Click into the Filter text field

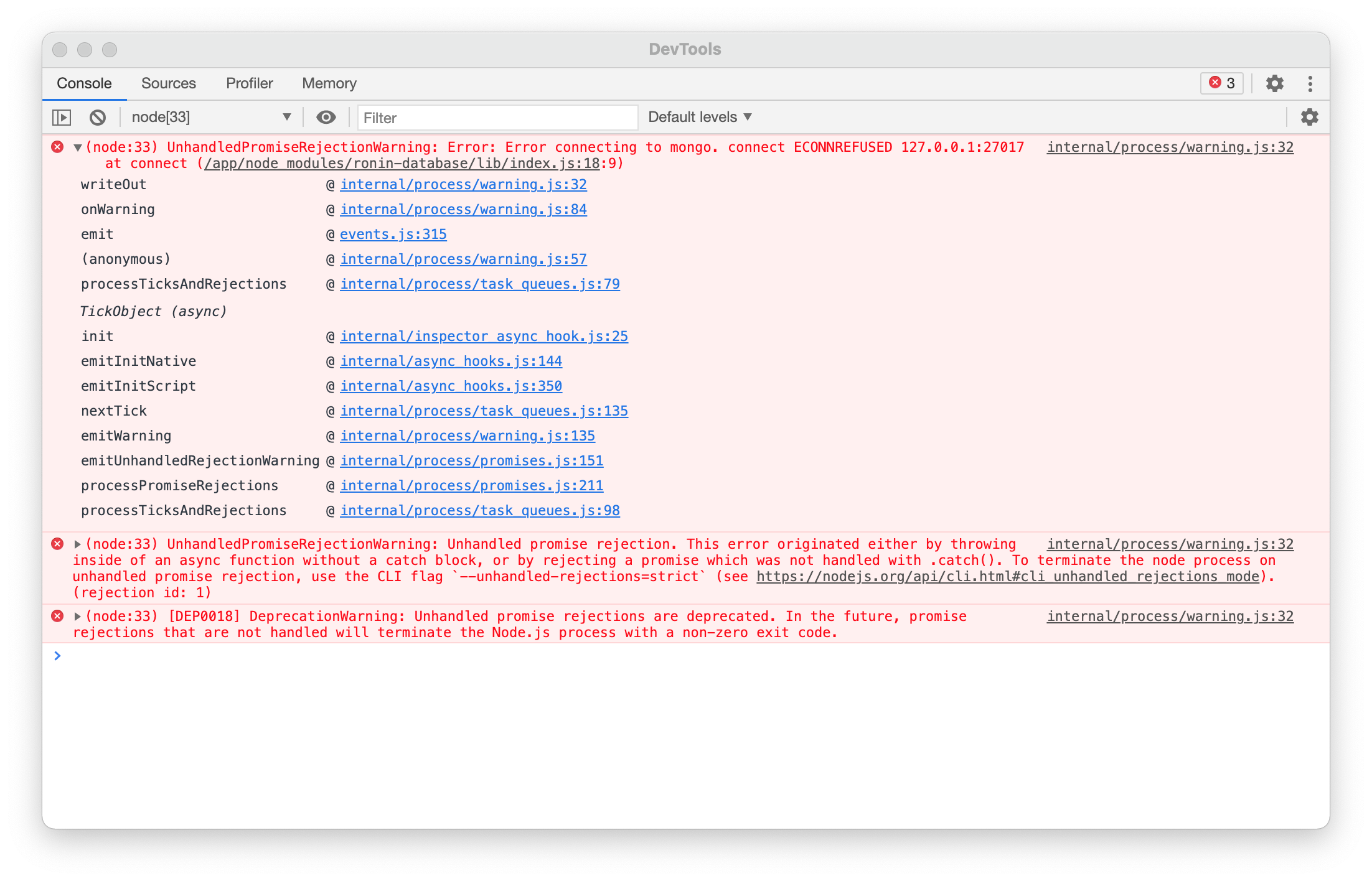point(497,118)
